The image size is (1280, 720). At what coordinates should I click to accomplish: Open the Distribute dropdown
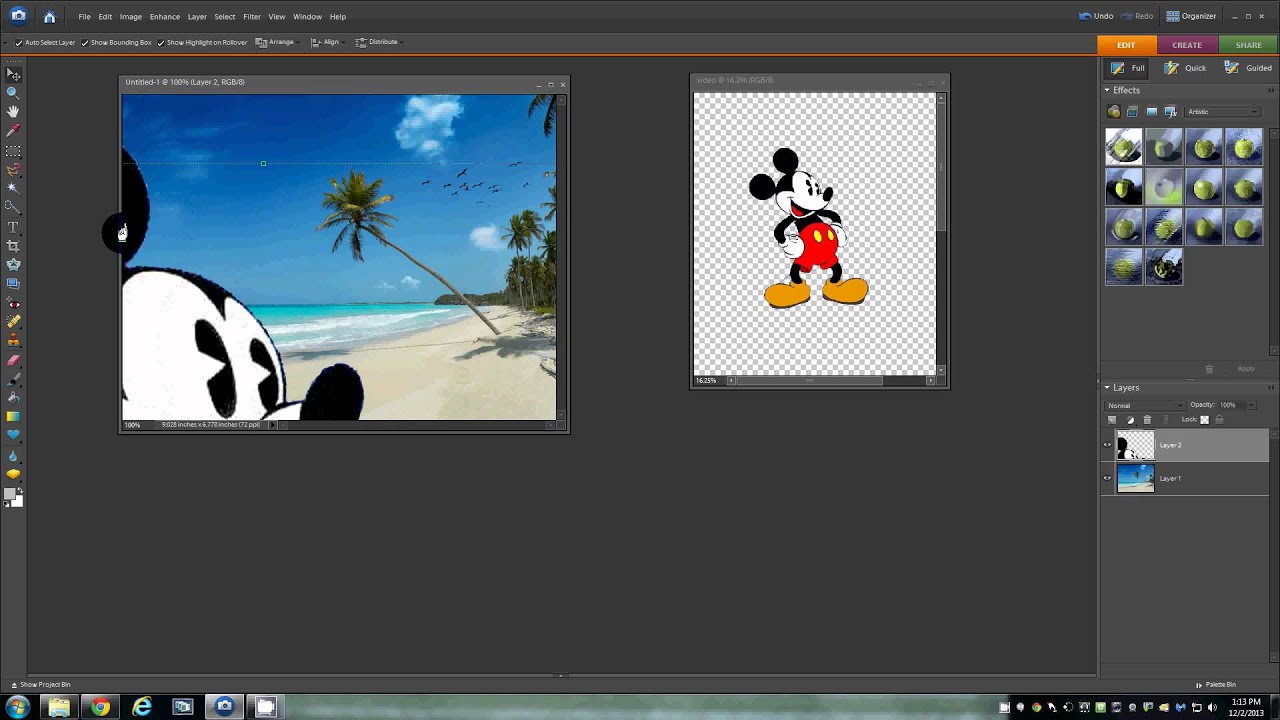[378, 42]
